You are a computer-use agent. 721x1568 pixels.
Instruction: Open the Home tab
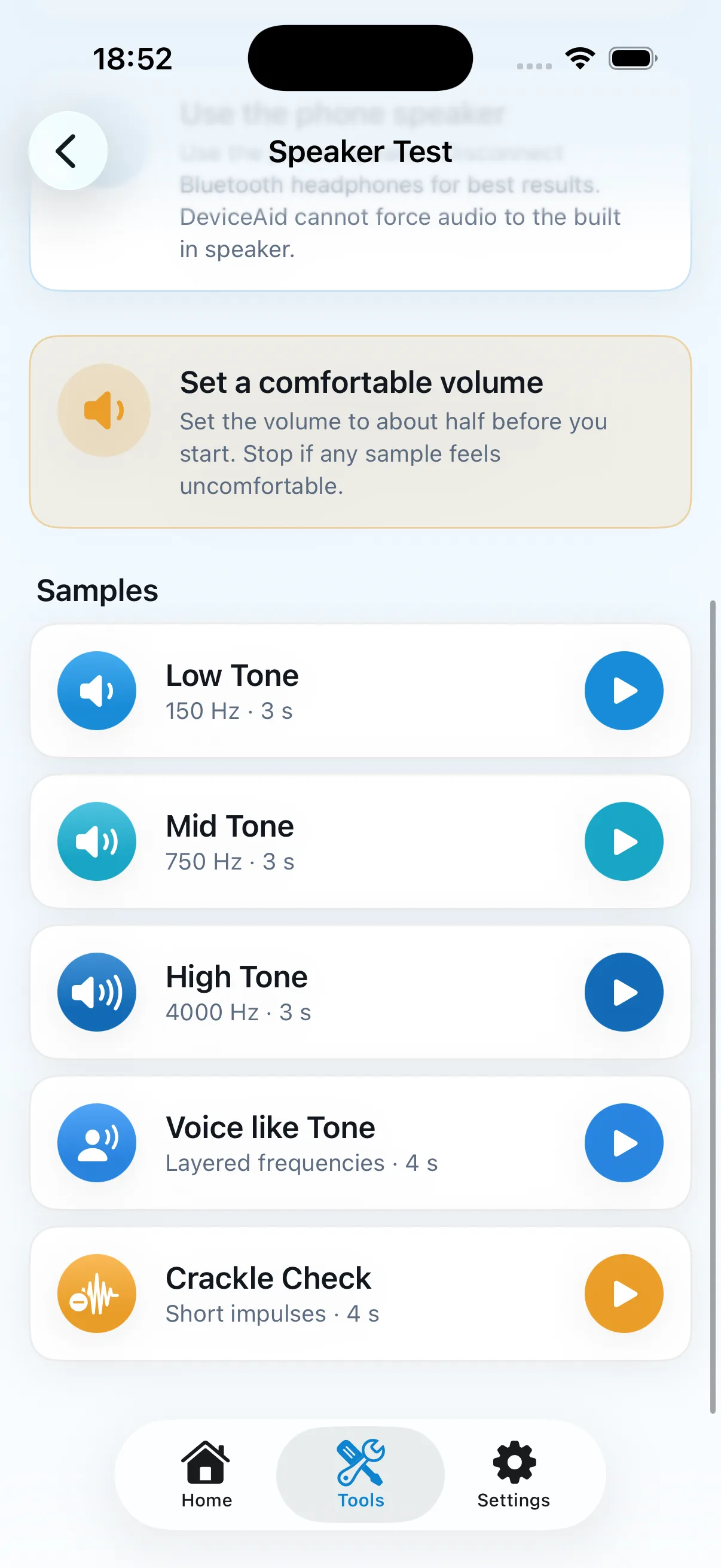click(x=206, y=1474)
